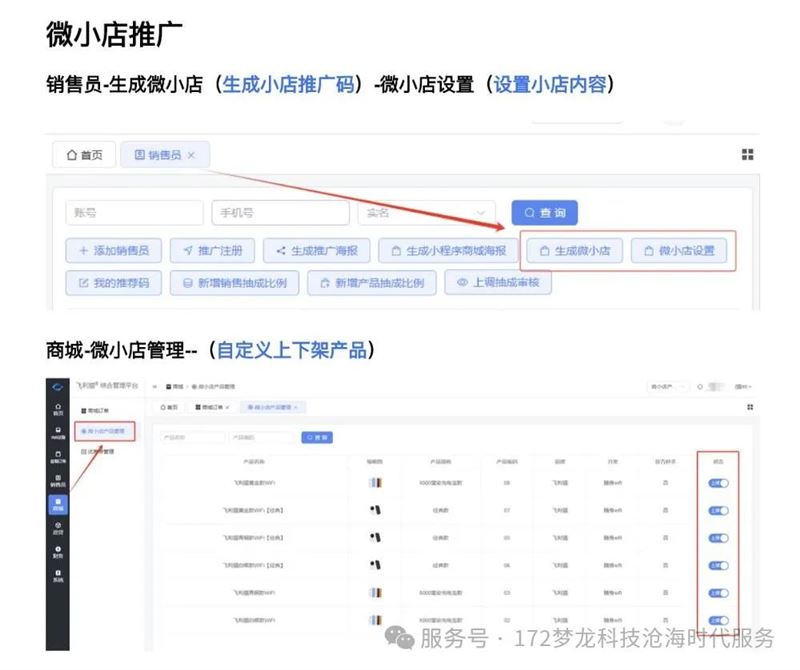Click the 财务 icon in the dark sidebar

57,552
